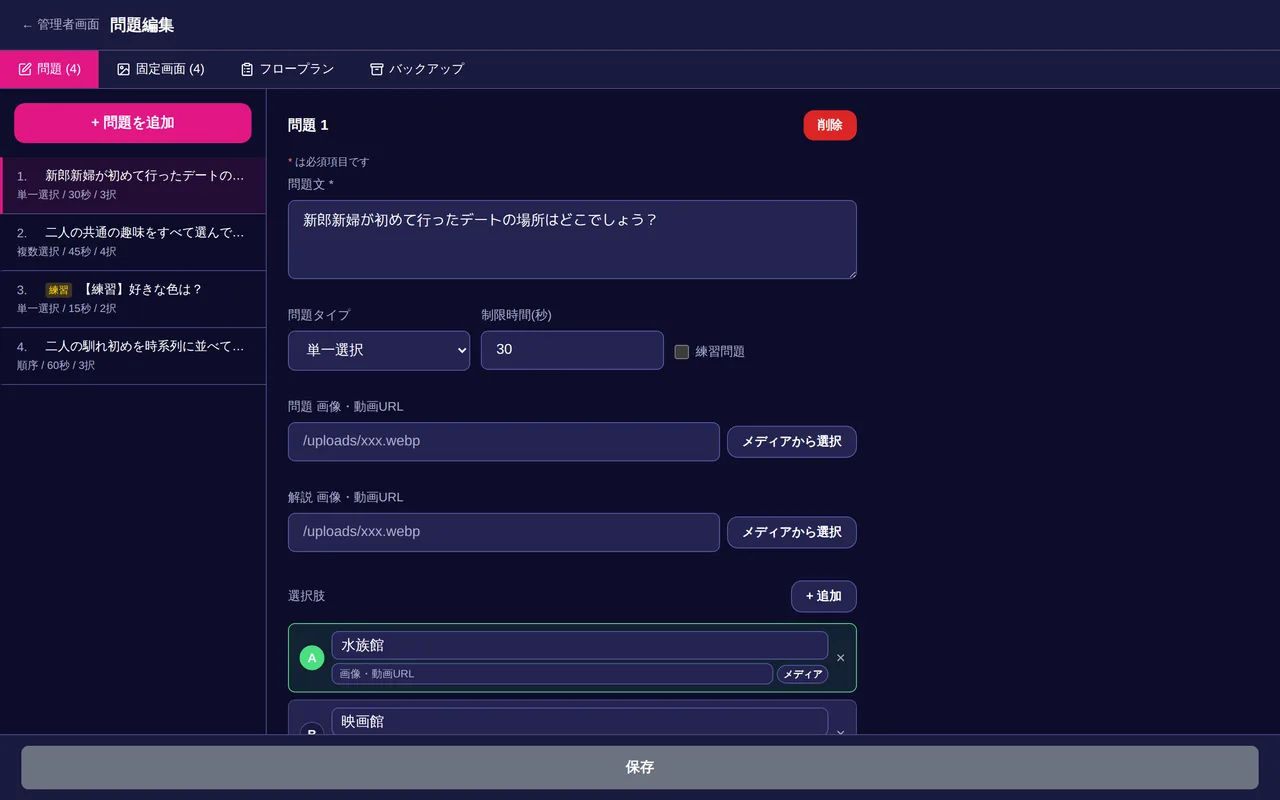Click the 制限時間(秒) input field
This screenshot has height=800, width=1280.
point(572,350)
